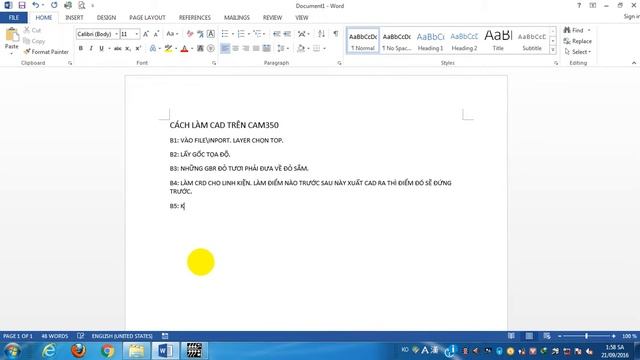Screen dimensions: 640x360
Task: Open Google Chrome from the taskbar
Action: [x=107, y=351]
